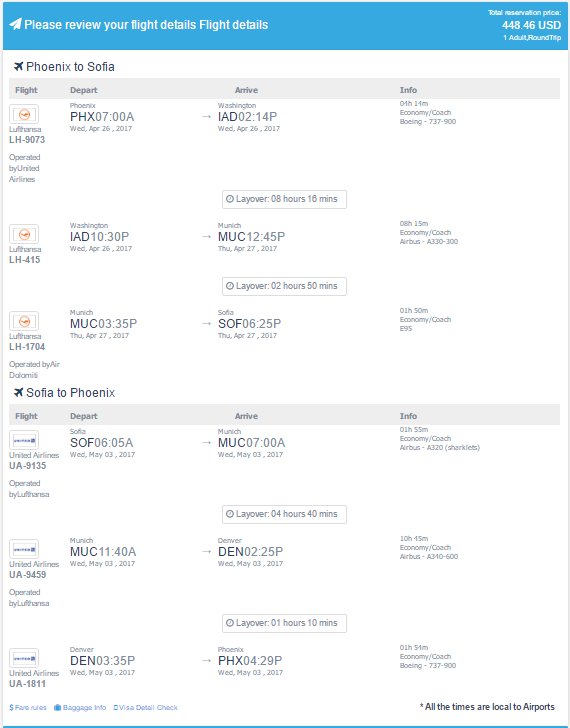Click flight number LH-415

tap(25, 260)
